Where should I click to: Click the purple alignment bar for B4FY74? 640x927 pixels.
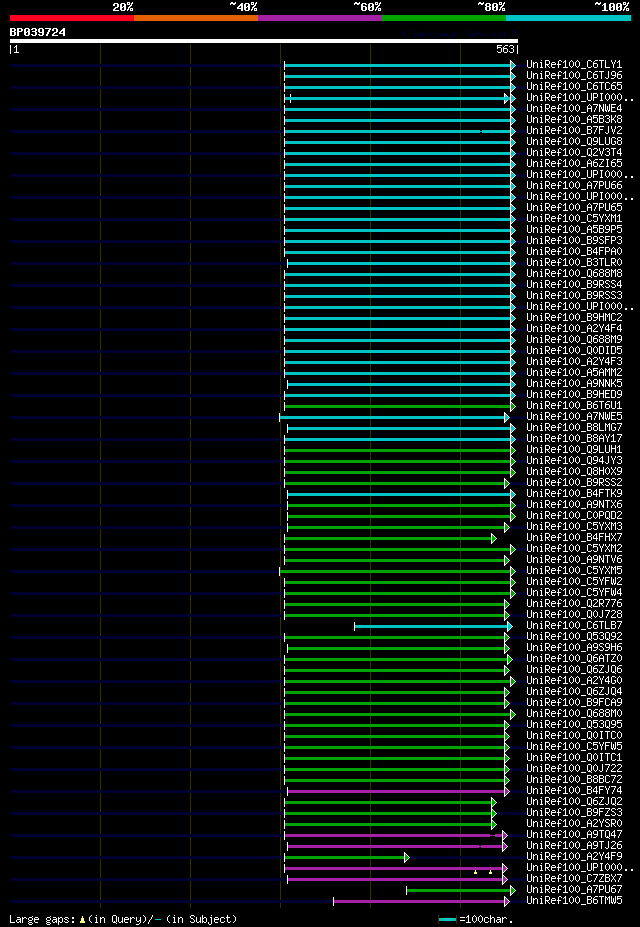[398, 791]
